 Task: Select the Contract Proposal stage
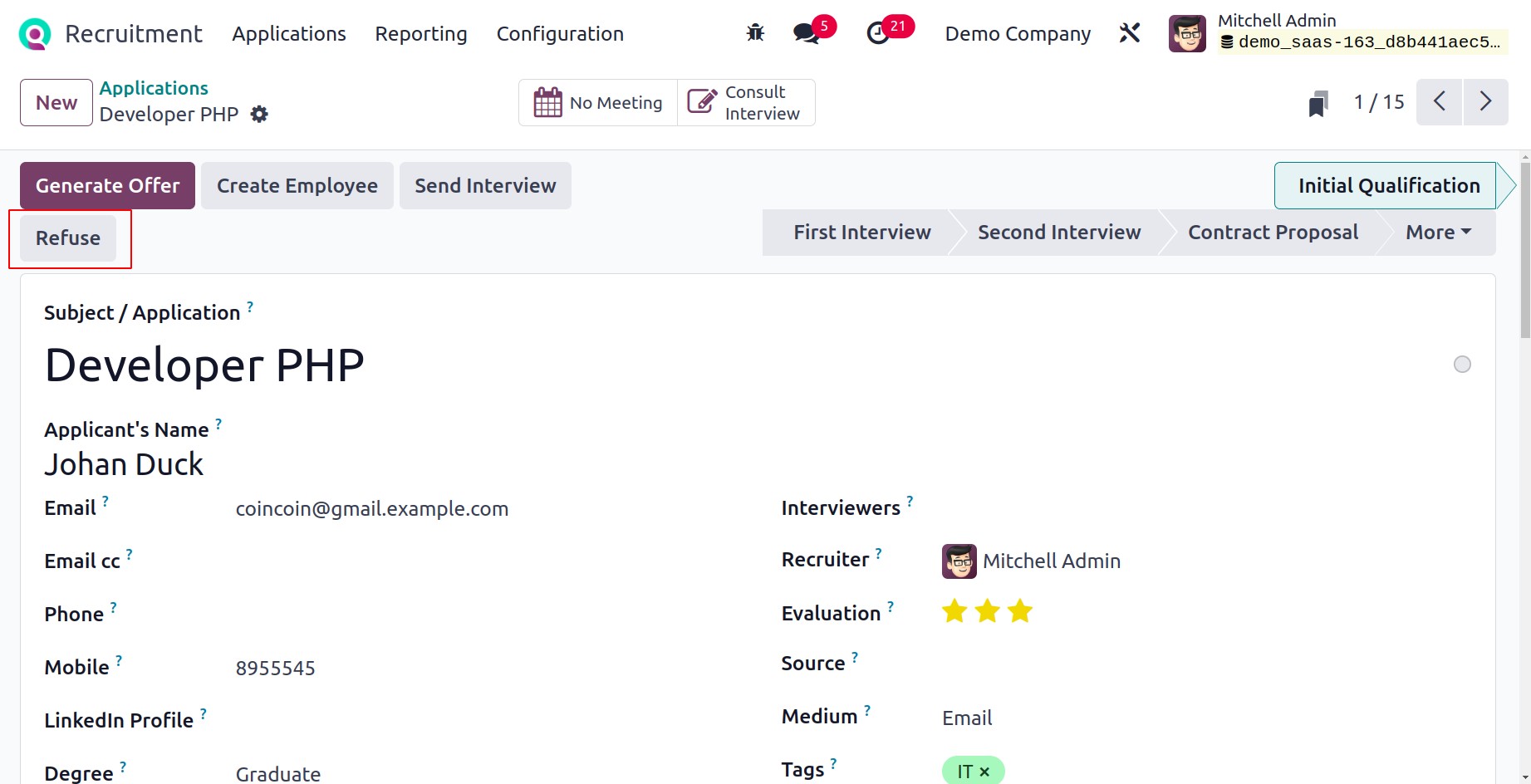pyautogui.click(x=1273, y=233)
